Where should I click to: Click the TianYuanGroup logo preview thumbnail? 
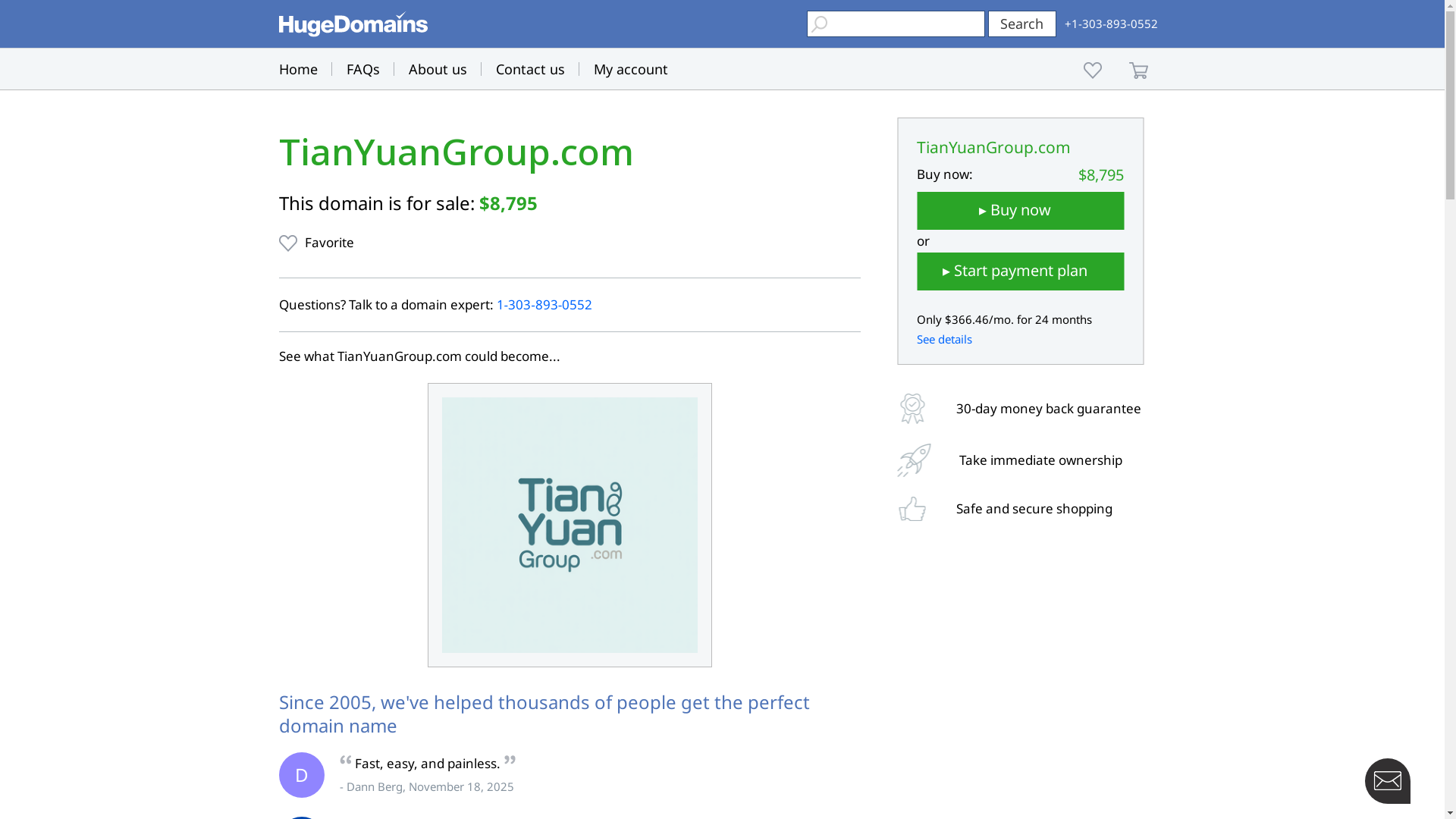pos(570,525)
